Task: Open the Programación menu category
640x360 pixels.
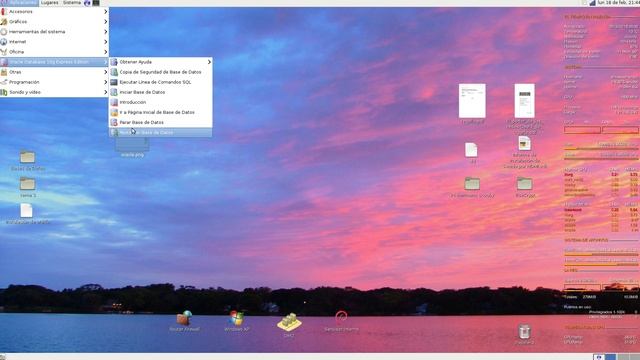Action: point(54,82)
